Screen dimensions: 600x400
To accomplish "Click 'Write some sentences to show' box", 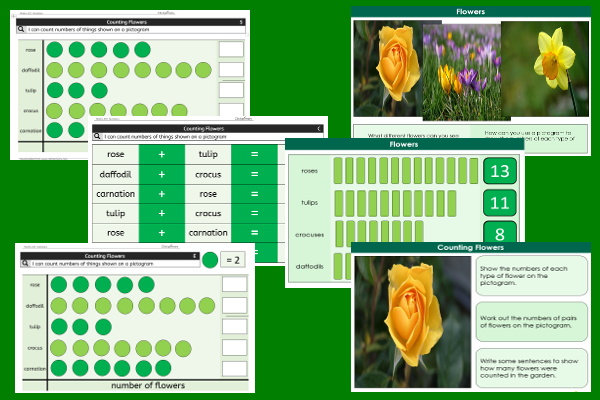I will [x=532, y=368].
